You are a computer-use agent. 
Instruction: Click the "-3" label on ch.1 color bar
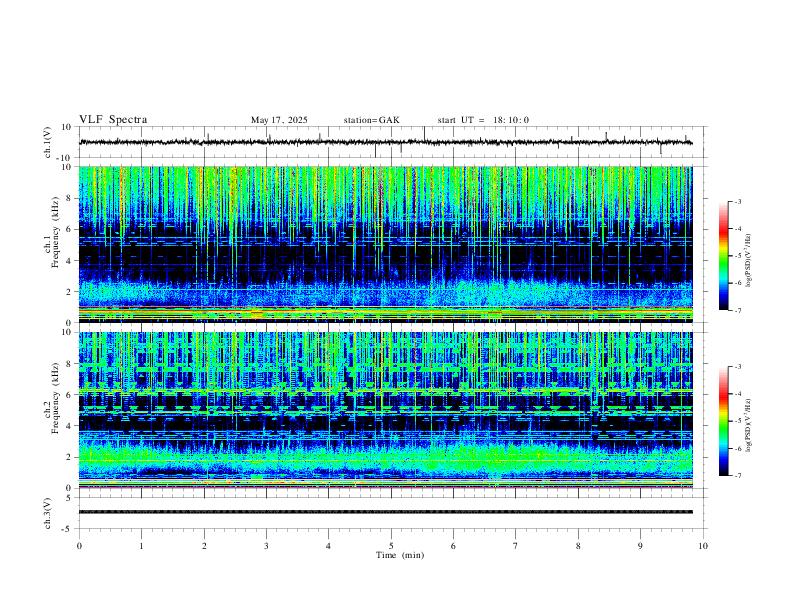coord(738,201)
